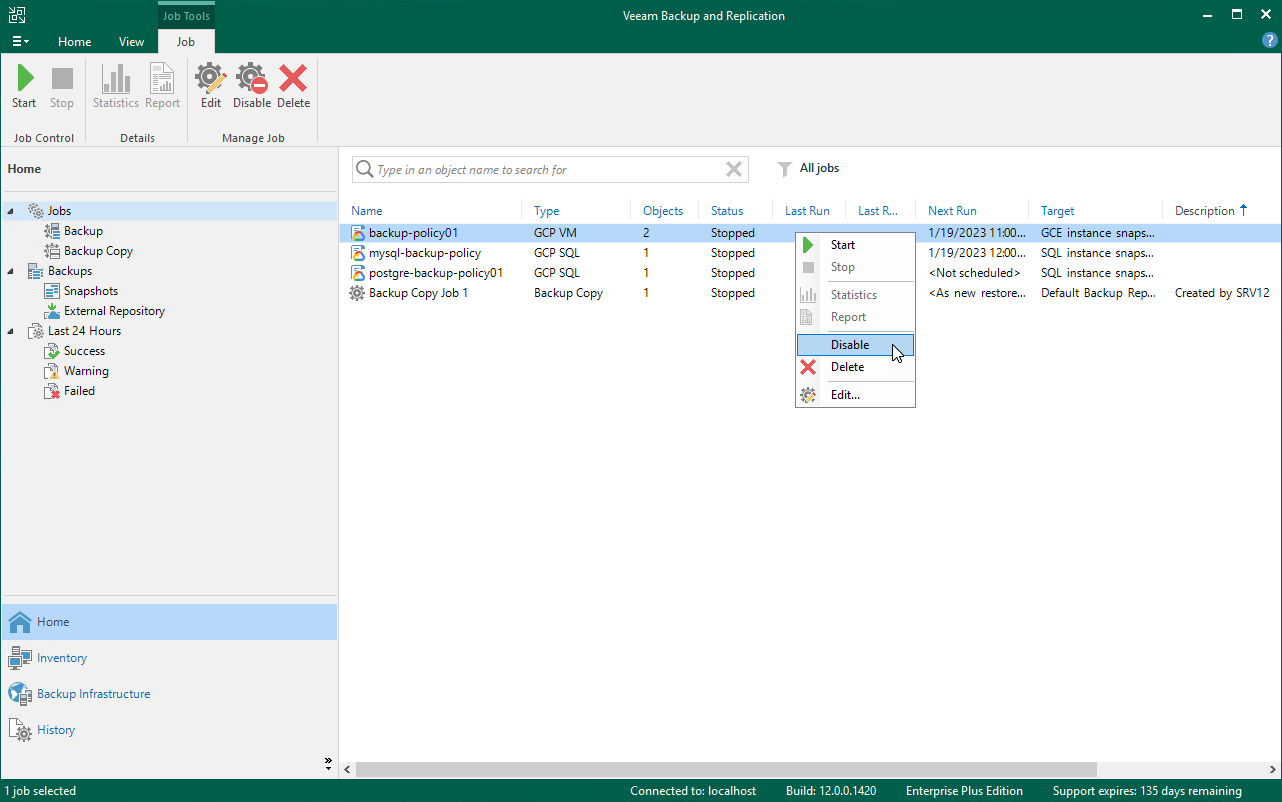The width and height of the screenshot is (1282, 802).
Task: Switch to the Home ribbon tab
Action: coord(75,42)
